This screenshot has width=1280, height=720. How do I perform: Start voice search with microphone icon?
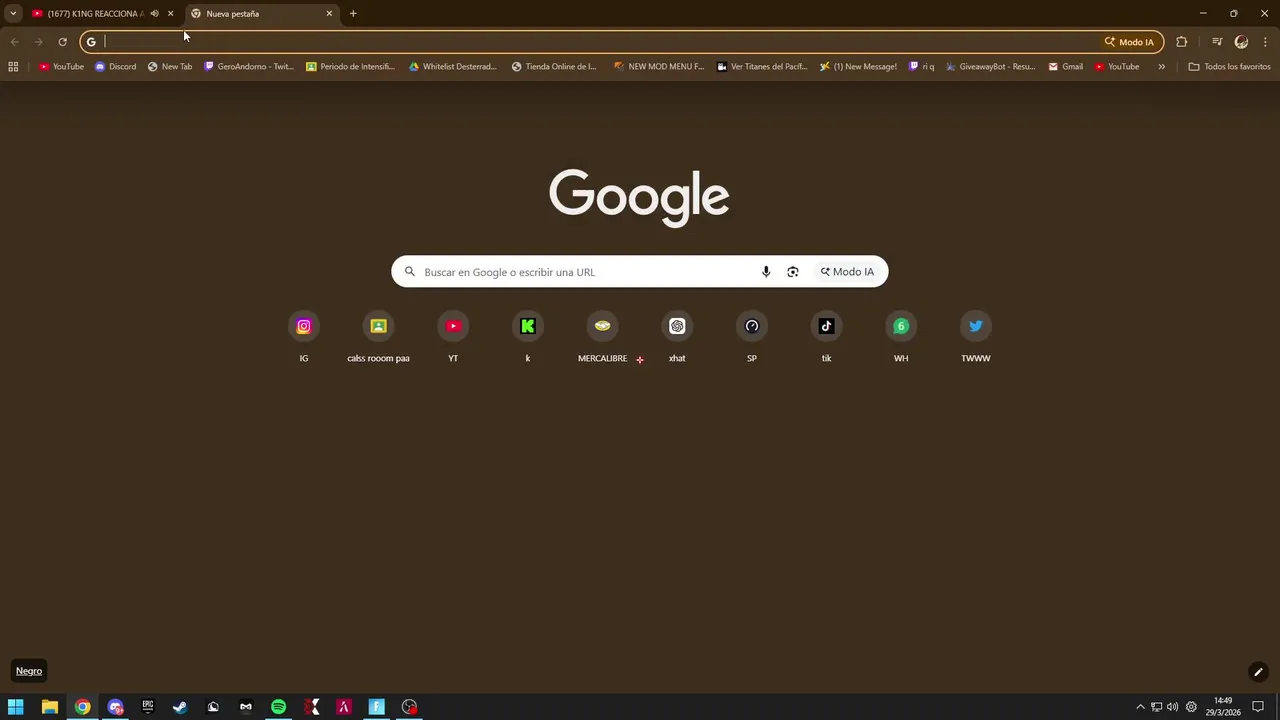tap(766, 272)
